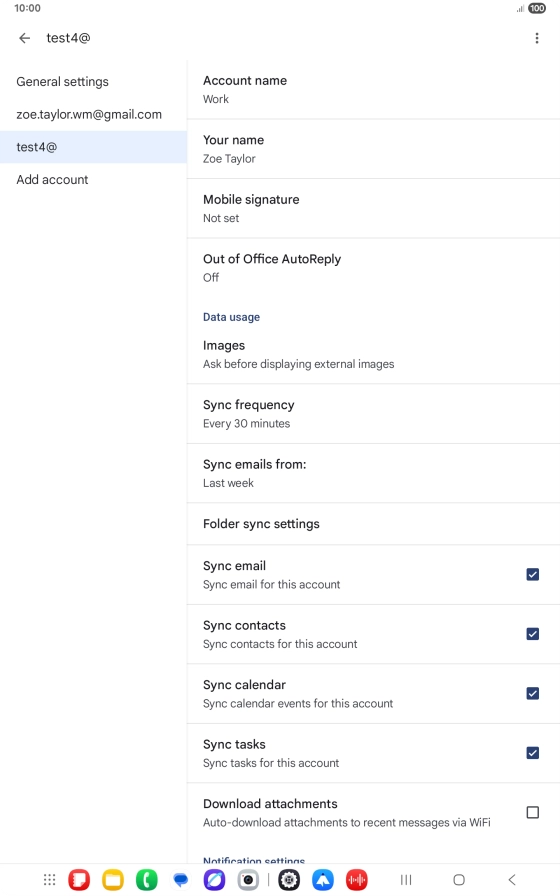This screenshot has height=896, width=560.
Task: Open the blue Messages app in taskbar
Action: [x=181, y=879]
